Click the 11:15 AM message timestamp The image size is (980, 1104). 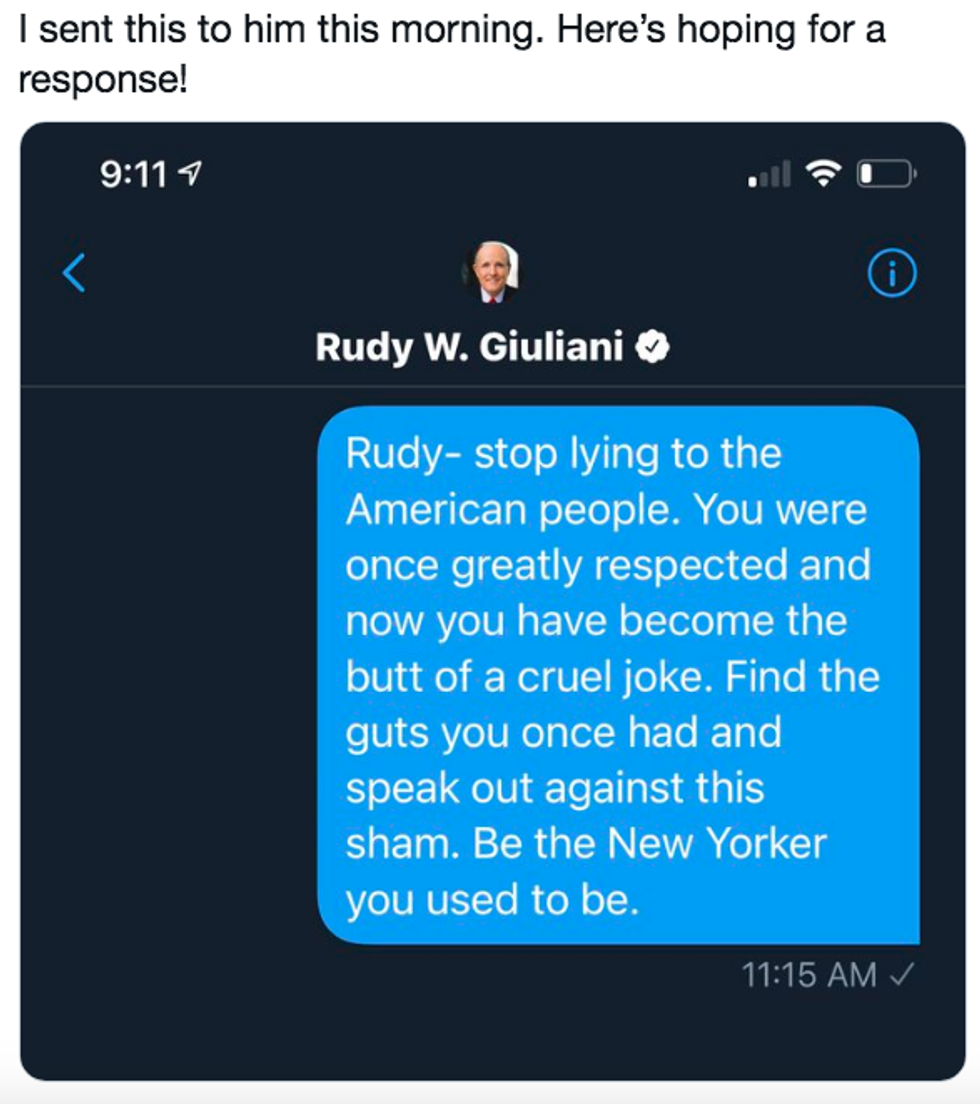point(809,974)
